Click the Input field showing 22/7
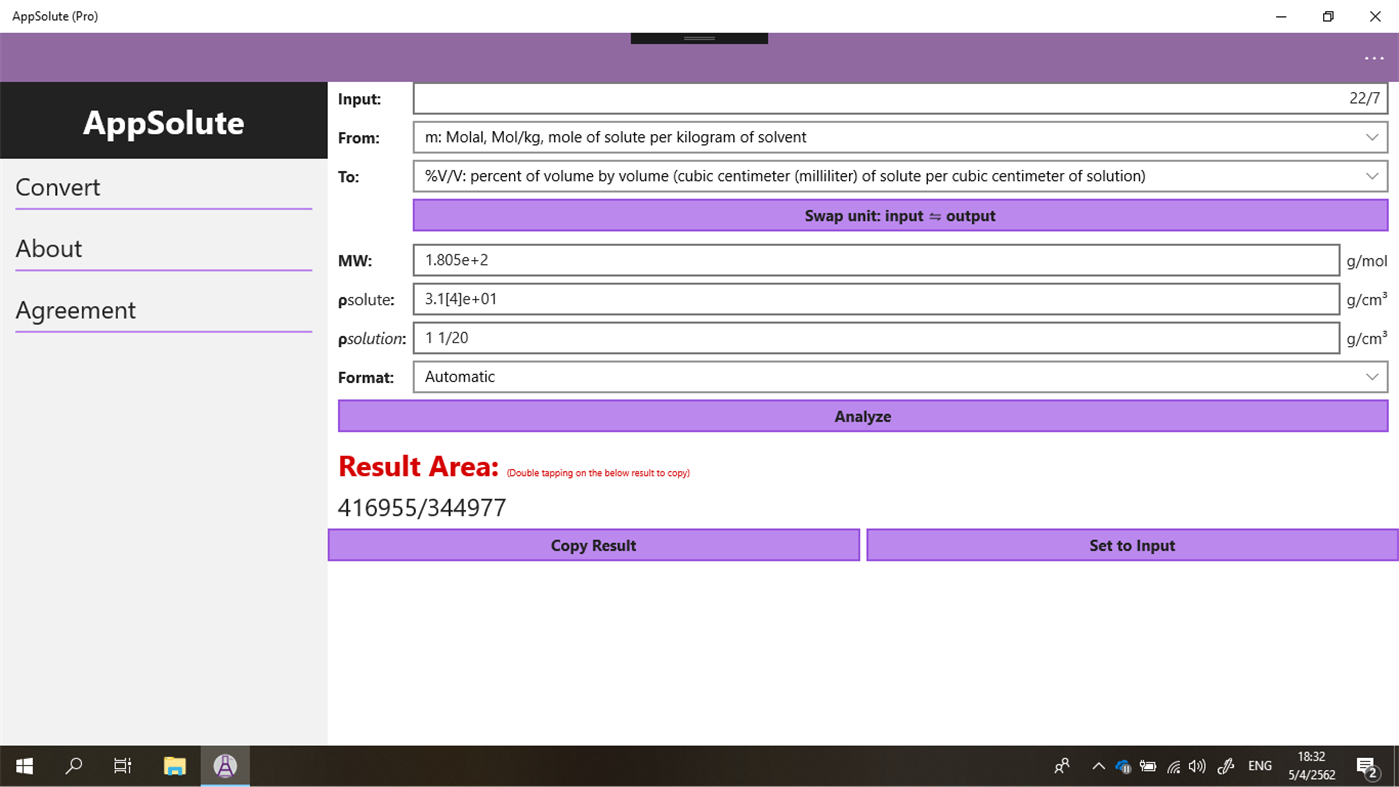1399x787 pixels. click(898, 98)
